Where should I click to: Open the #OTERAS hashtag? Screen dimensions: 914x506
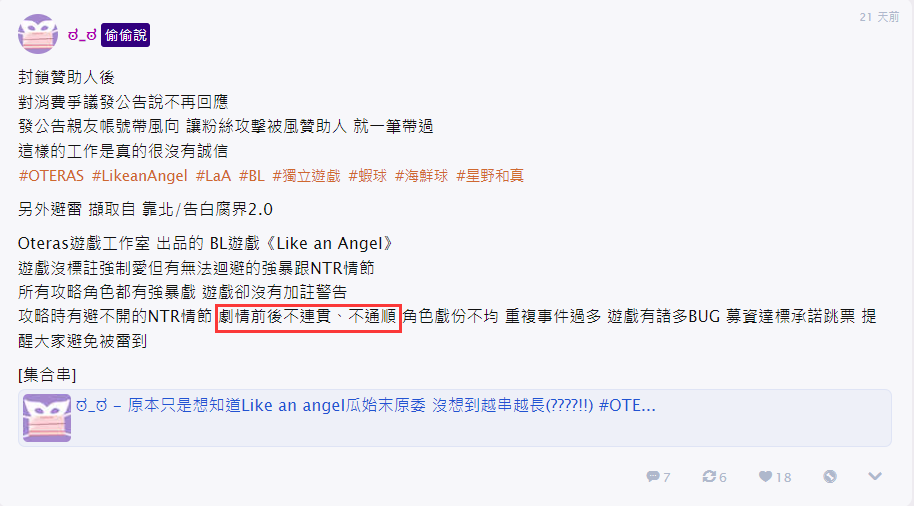(51, 175)
